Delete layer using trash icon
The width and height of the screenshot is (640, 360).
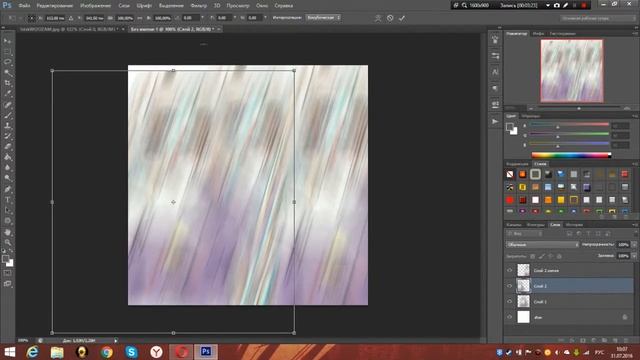tap(626, 340)
